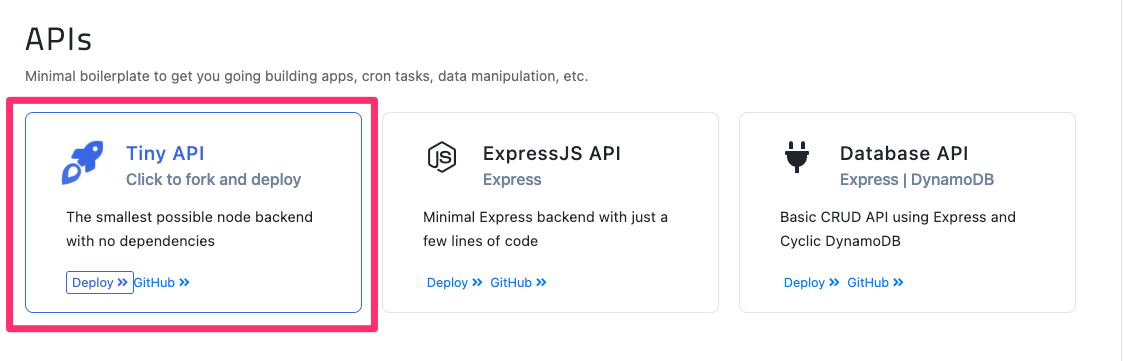Click double chevron beside Database API's GitHub
1123x361 pixels.
pos(898,282)
